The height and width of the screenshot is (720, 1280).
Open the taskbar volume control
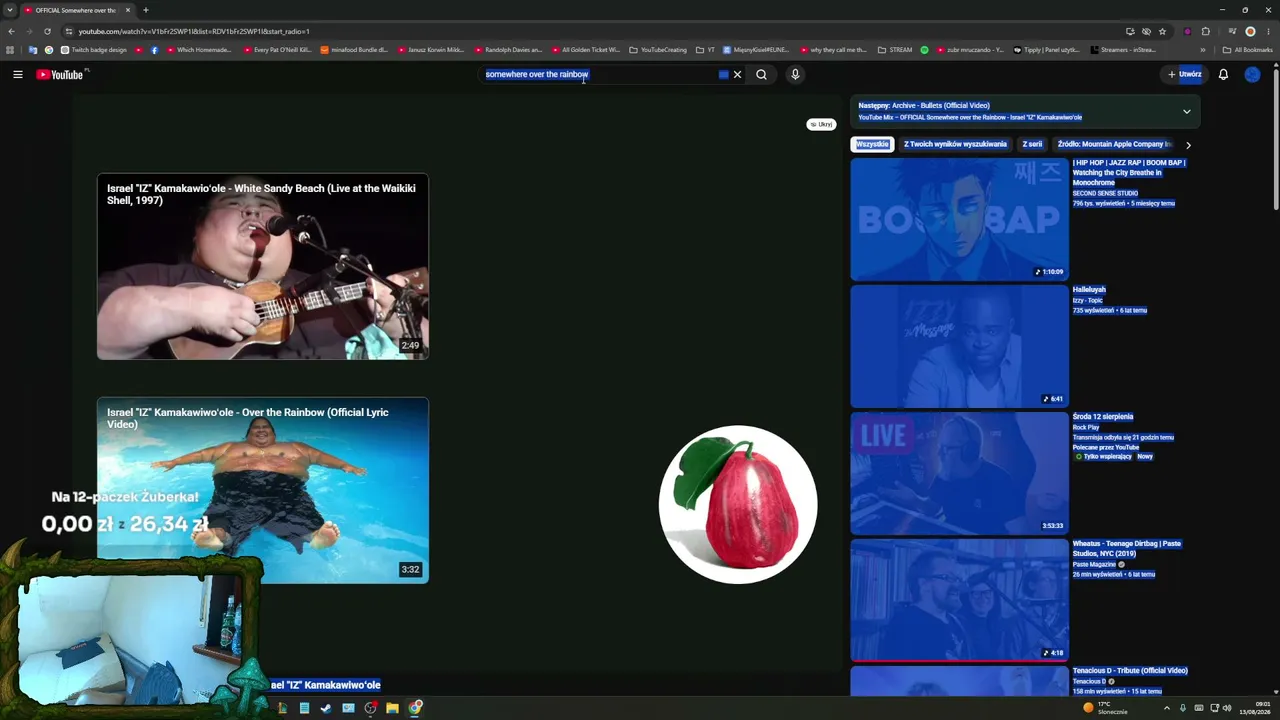[x=1227, y=708]
